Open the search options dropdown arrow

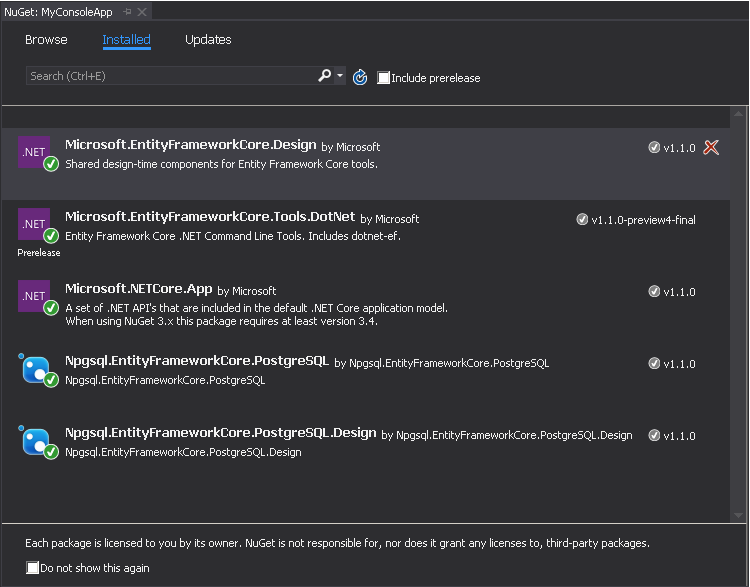click(340, 75)
